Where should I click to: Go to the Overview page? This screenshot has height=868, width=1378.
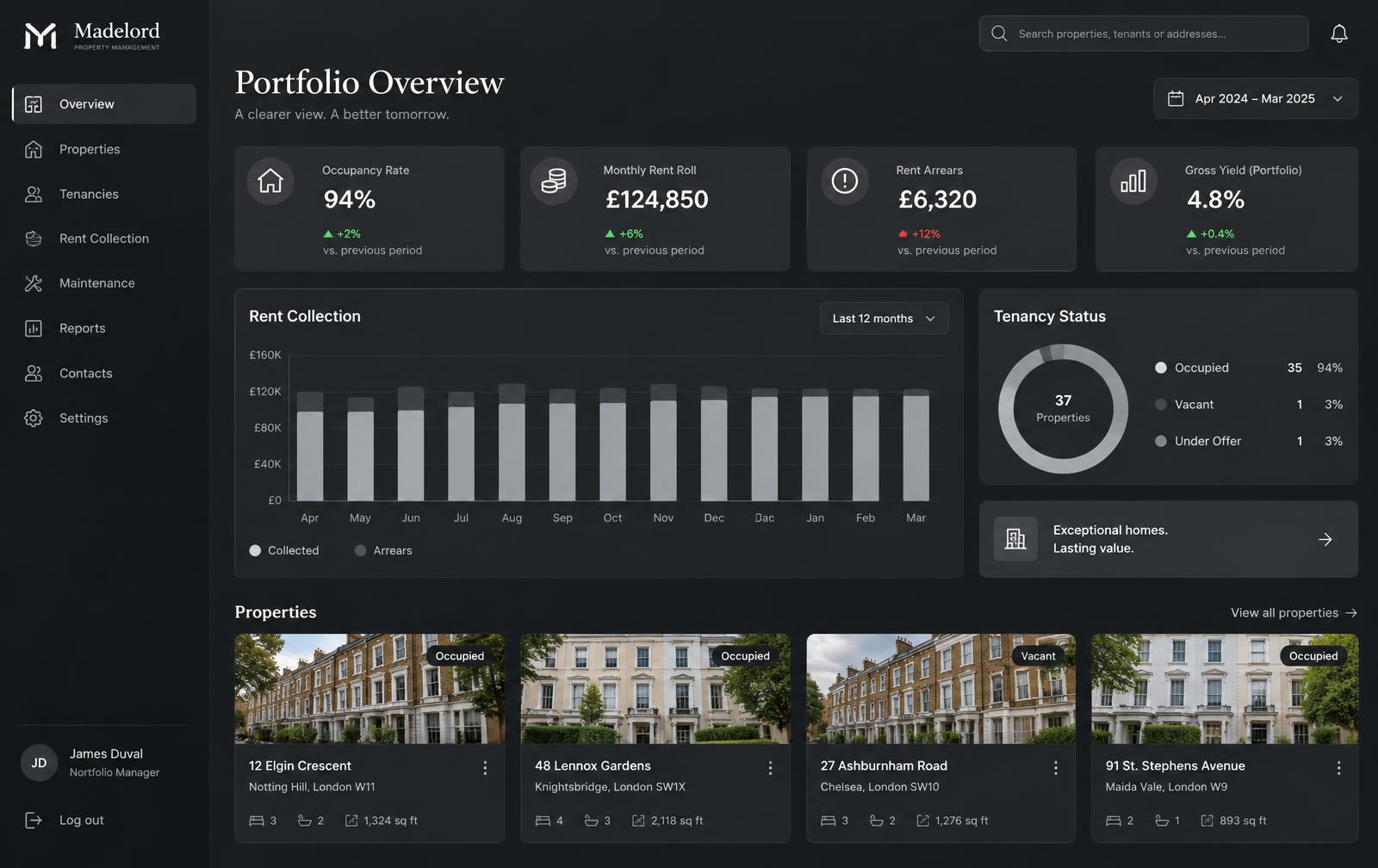coord(104,104)
